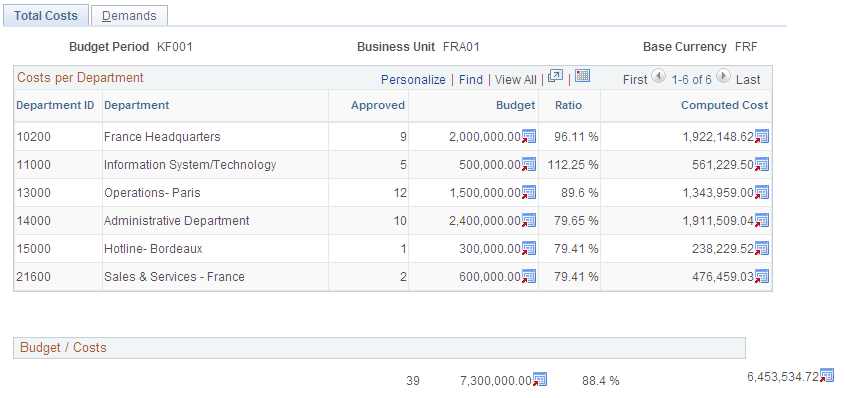Click France Headquarters department name
The width and height of the screenshot is (845, 398).
(162, 137)
